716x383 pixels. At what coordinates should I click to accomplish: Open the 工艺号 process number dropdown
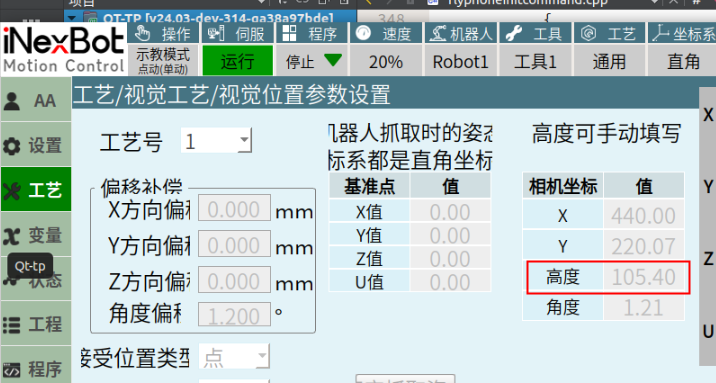click(x=216, y=141)
